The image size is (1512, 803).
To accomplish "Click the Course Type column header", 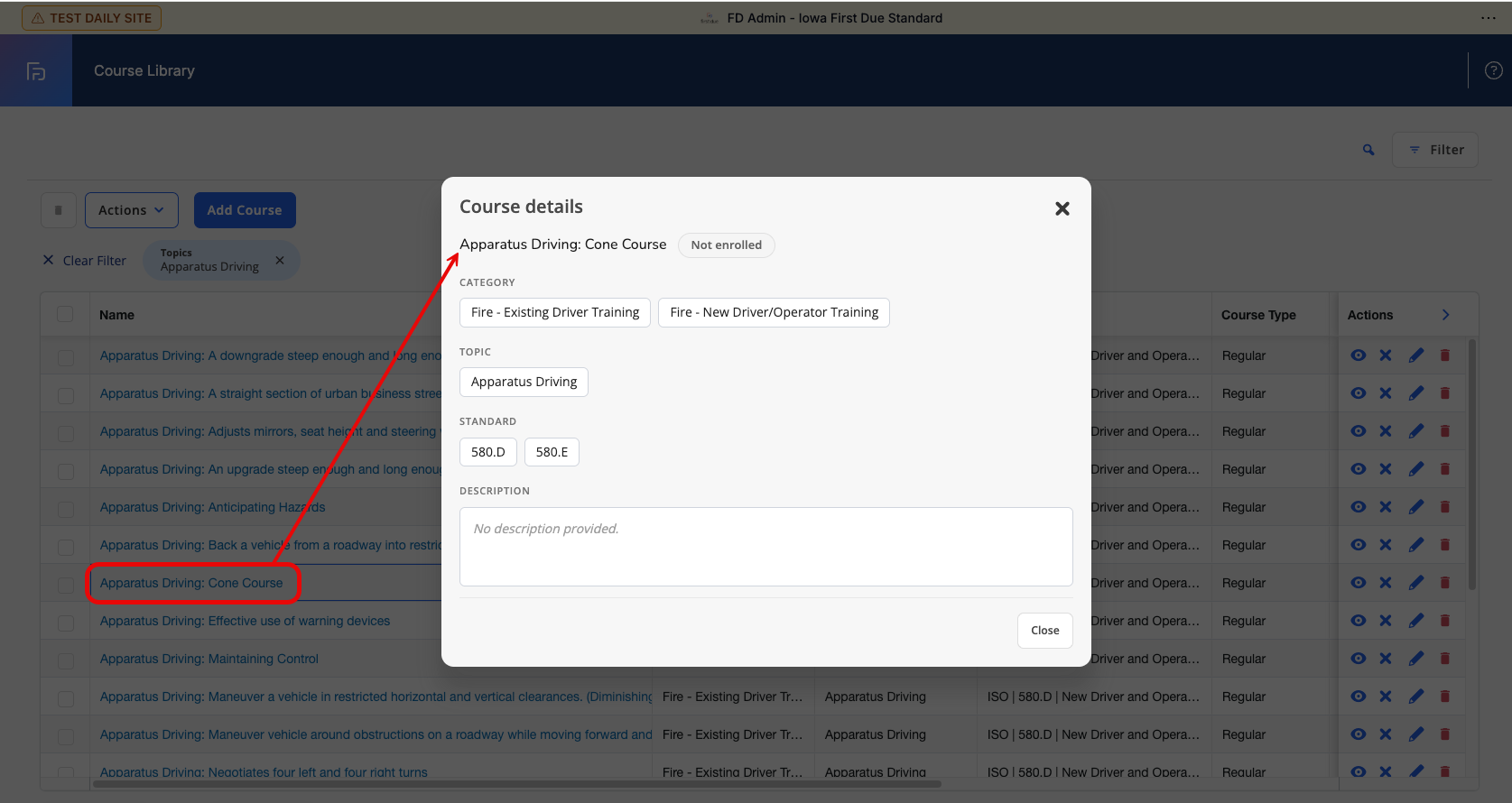I will 1258,315.
